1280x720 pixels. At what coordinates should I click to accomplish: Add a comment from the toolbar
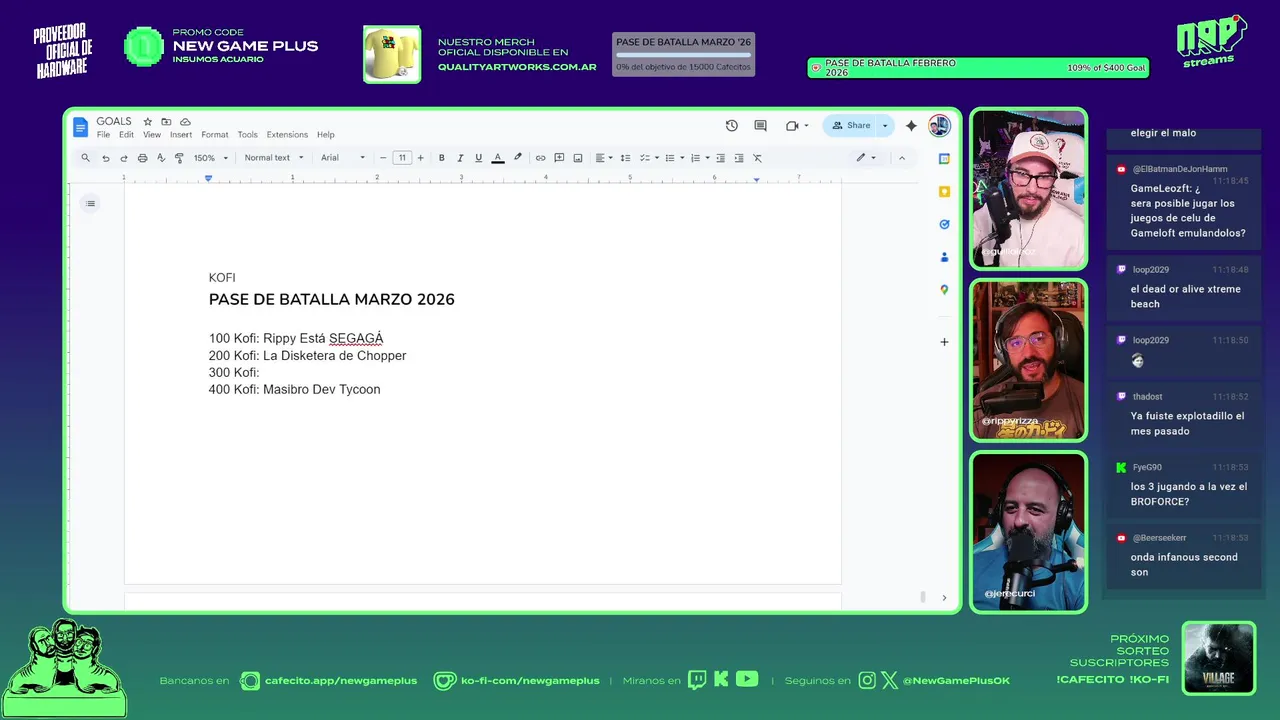click(559, 158)
